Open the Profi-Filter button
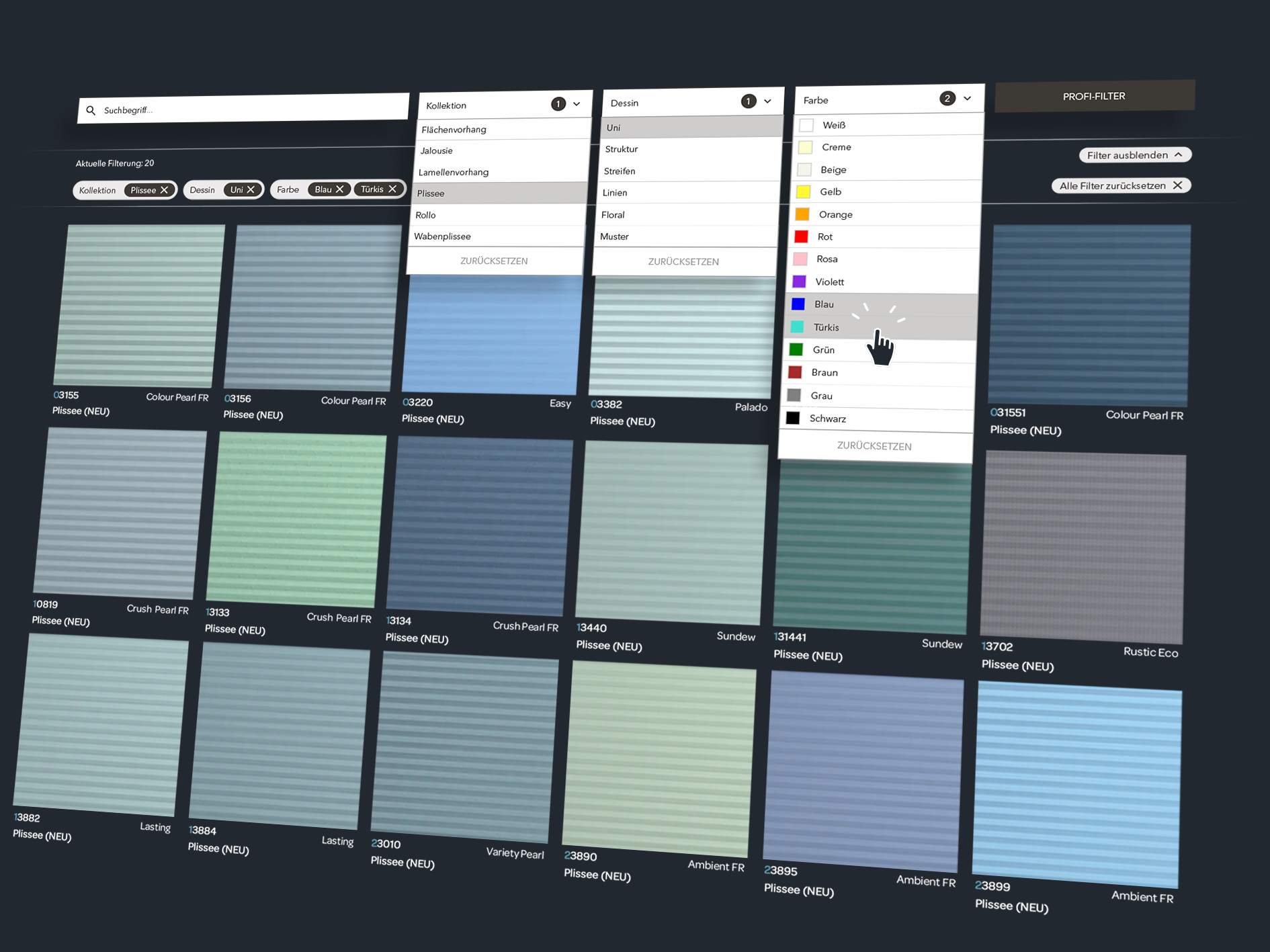1270x952 pixels. click(1093, 96)
